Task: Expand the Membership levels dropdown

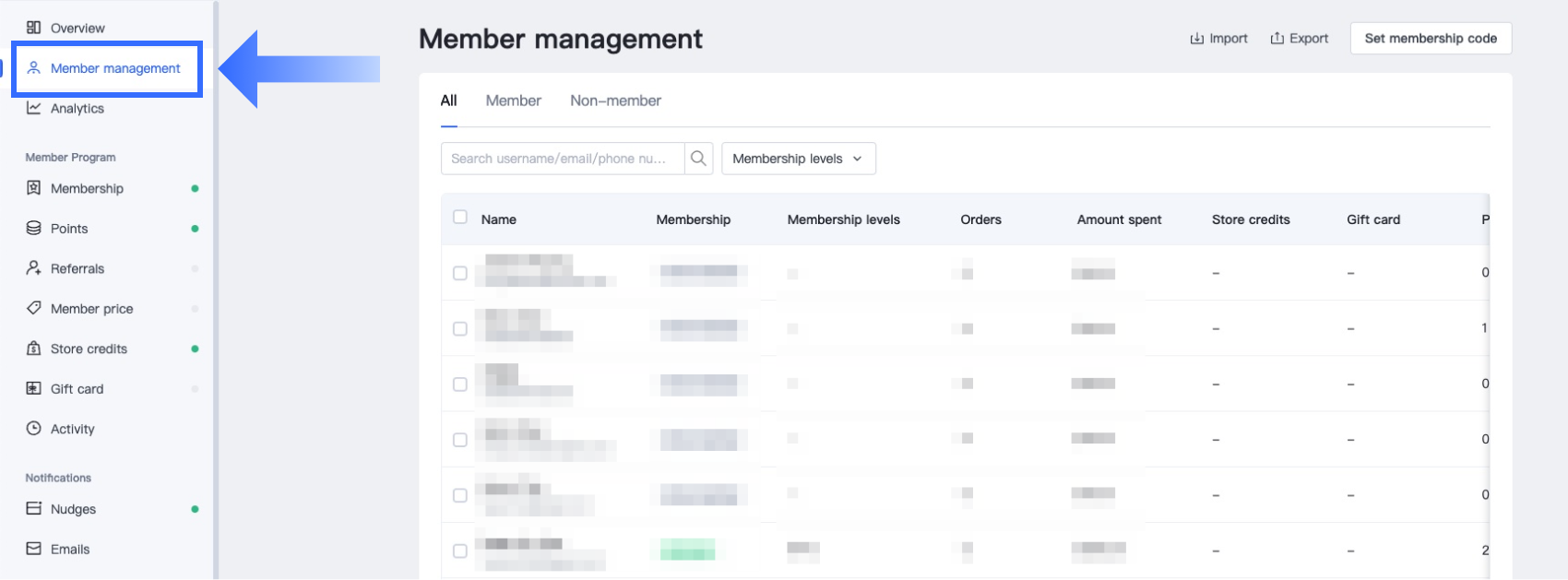Action: [x=798, y=159]
